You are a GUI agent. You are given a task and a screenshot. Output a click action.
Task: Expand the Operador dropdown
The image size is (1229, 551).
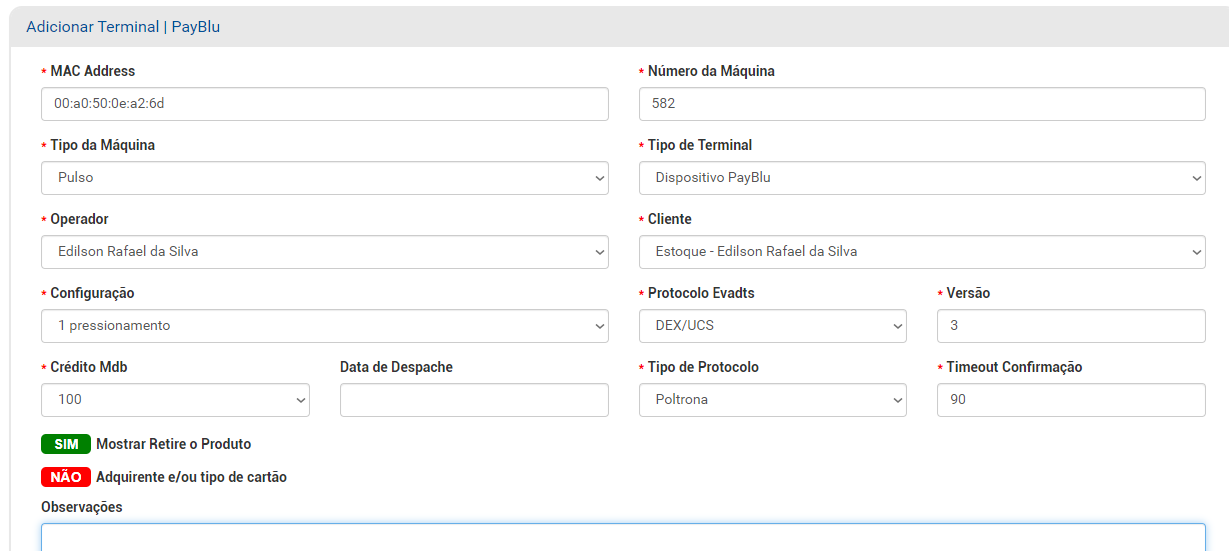[325, 252]
